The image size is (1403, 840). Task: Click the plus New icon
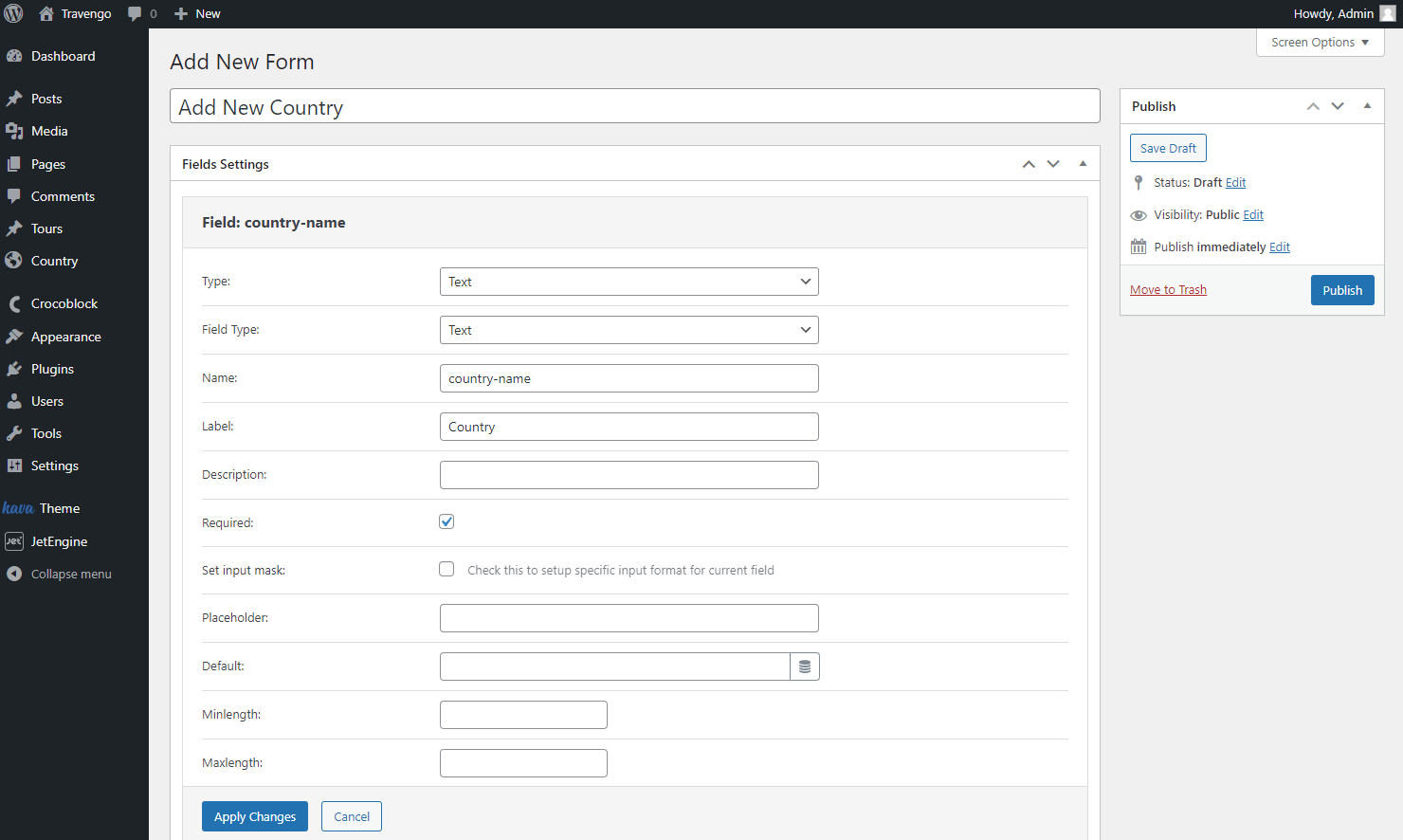tap(181, 13)
